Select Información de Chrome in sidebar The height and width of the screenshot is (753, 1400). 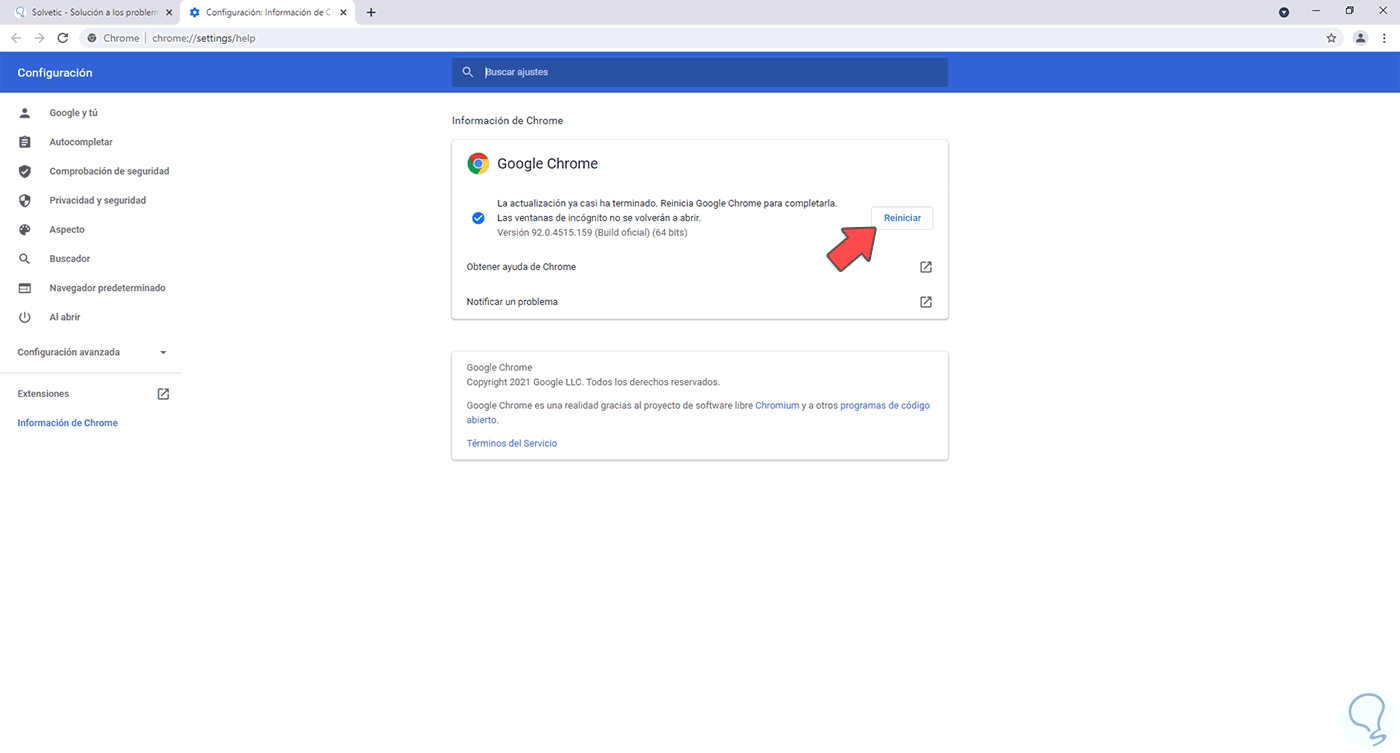[67, 423]
